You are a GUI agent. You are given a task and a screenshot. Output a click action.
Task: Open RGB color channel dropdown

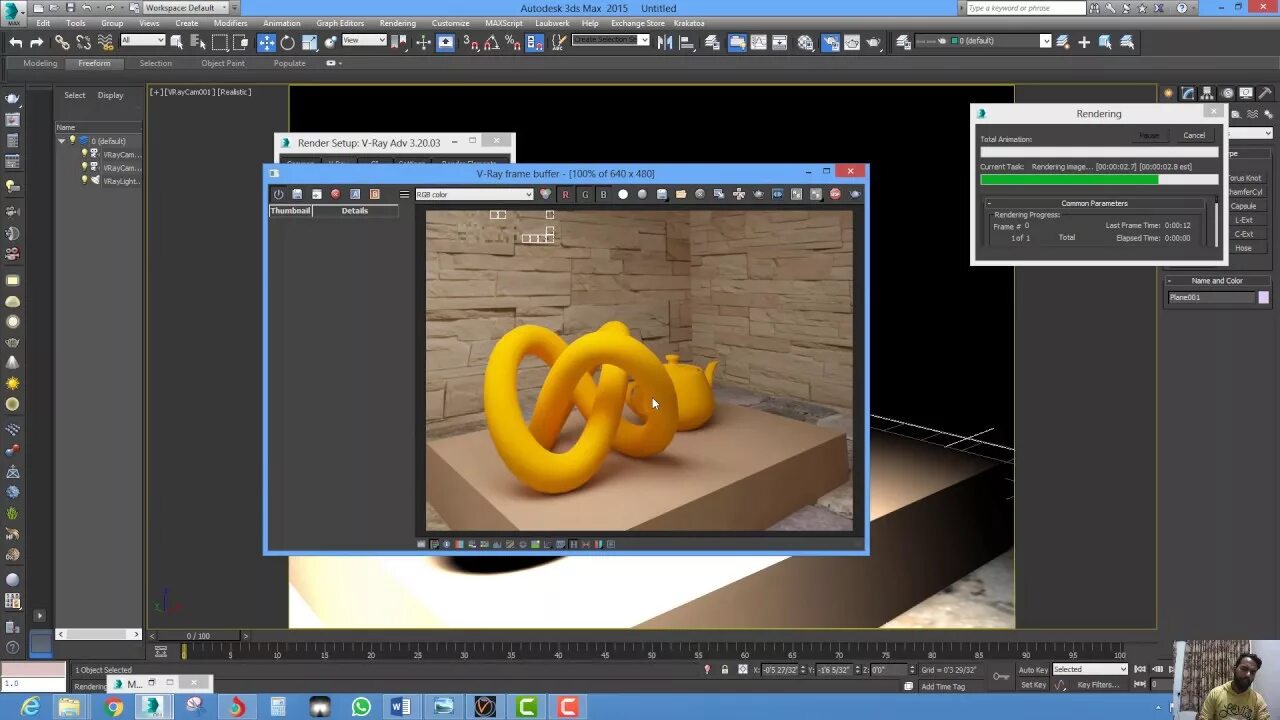(474, 194)
